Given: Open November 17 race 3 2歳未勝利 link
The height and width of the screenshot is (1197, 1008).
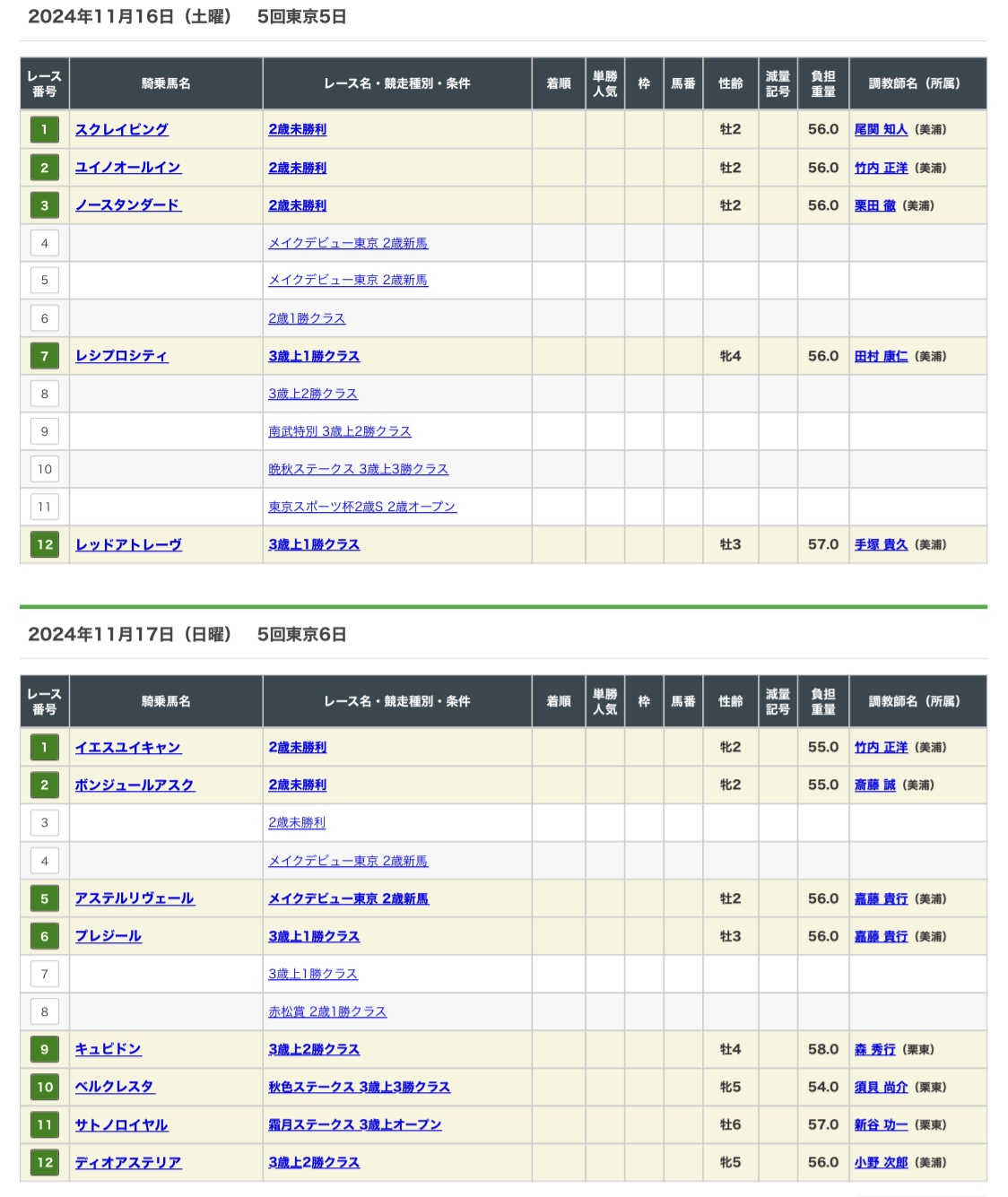Looking at the screenshot, I should coord(297,822).
